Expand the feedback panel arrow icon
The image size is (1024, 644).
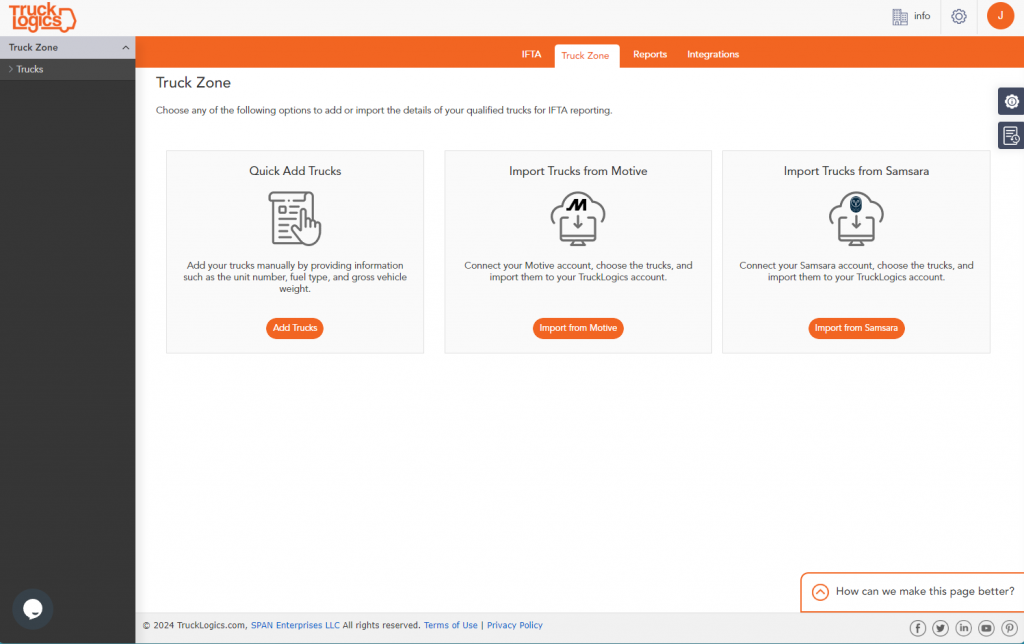(820, 592)
